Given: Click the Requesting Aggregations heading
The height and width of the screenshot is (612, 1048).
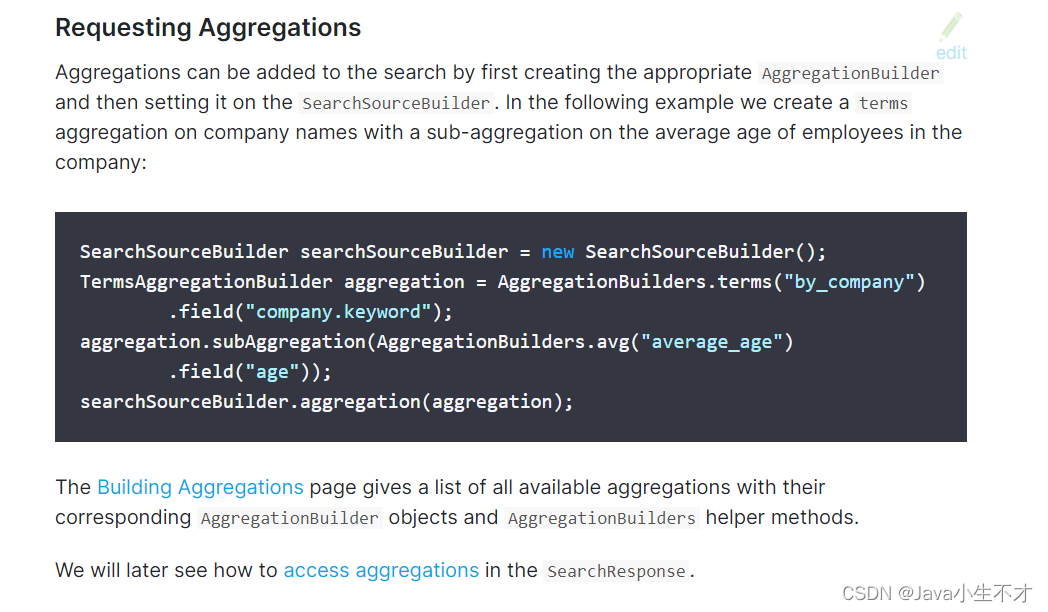Looking at the screenshot, I should point(208,27).
